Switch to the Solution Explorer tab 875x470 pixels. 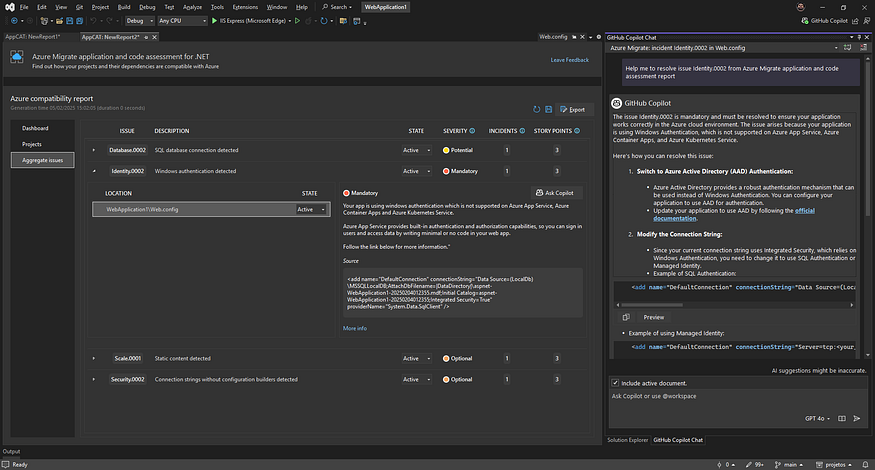pos(629,439)
